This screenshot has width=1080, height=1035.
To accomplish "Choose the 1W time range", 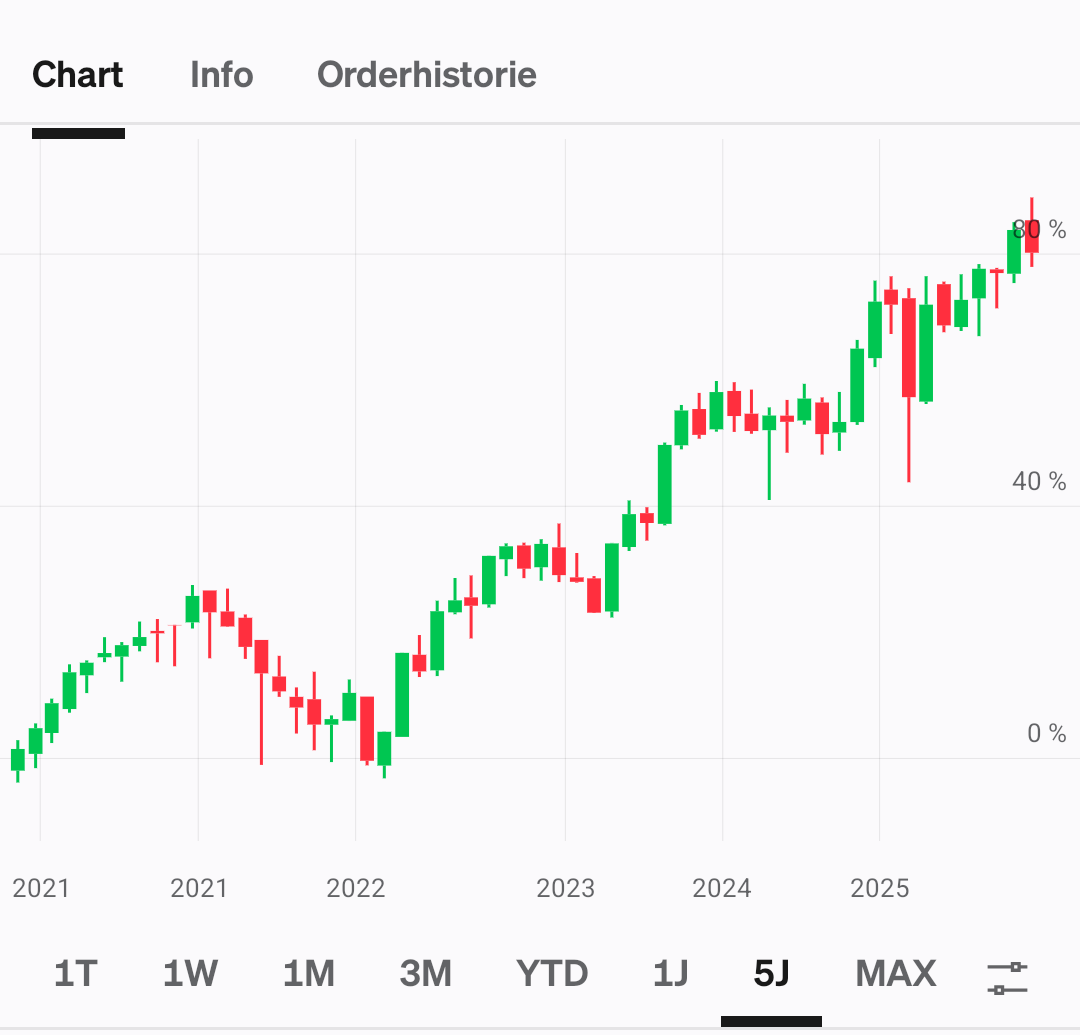I will pyautogui.click(x=190, y=973).
